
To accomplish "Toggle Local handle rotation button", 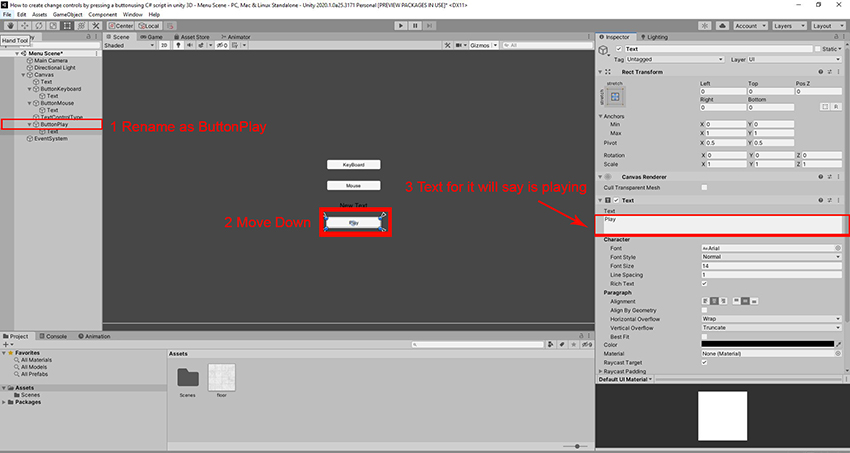I will pos(149,25).
